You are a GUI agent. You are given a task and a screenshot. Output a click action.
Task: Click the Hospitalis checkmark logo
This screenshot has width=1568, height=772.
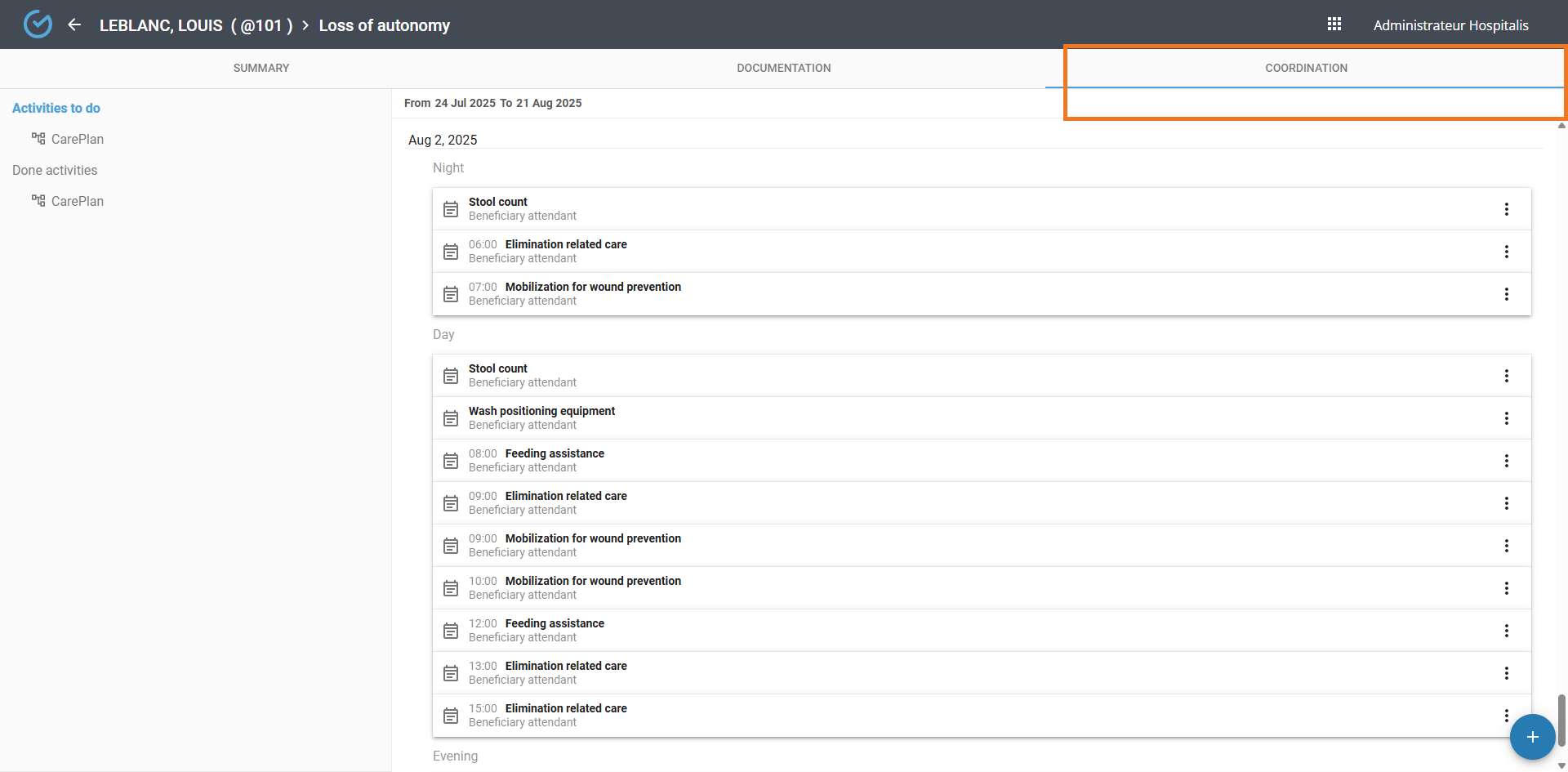[38, 25]
